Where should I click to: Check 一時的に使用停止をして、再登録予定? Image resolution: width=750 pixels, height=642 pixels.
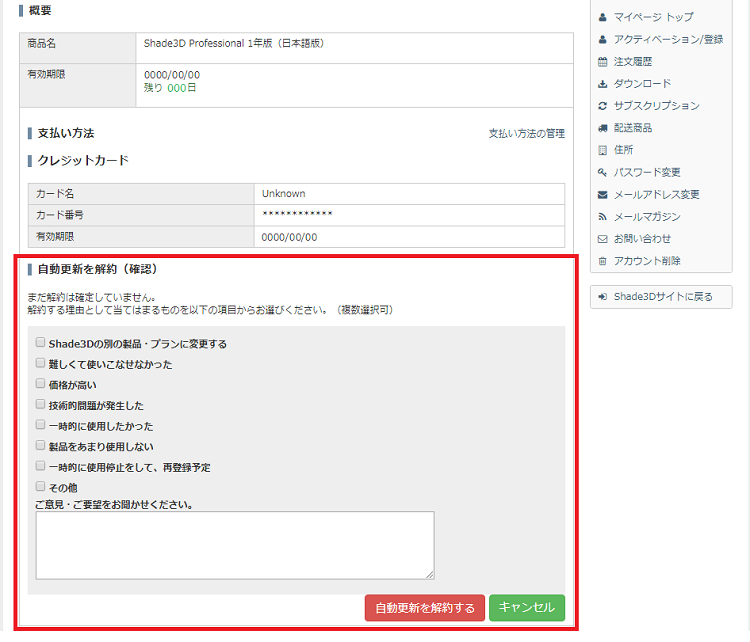(40, 466)
